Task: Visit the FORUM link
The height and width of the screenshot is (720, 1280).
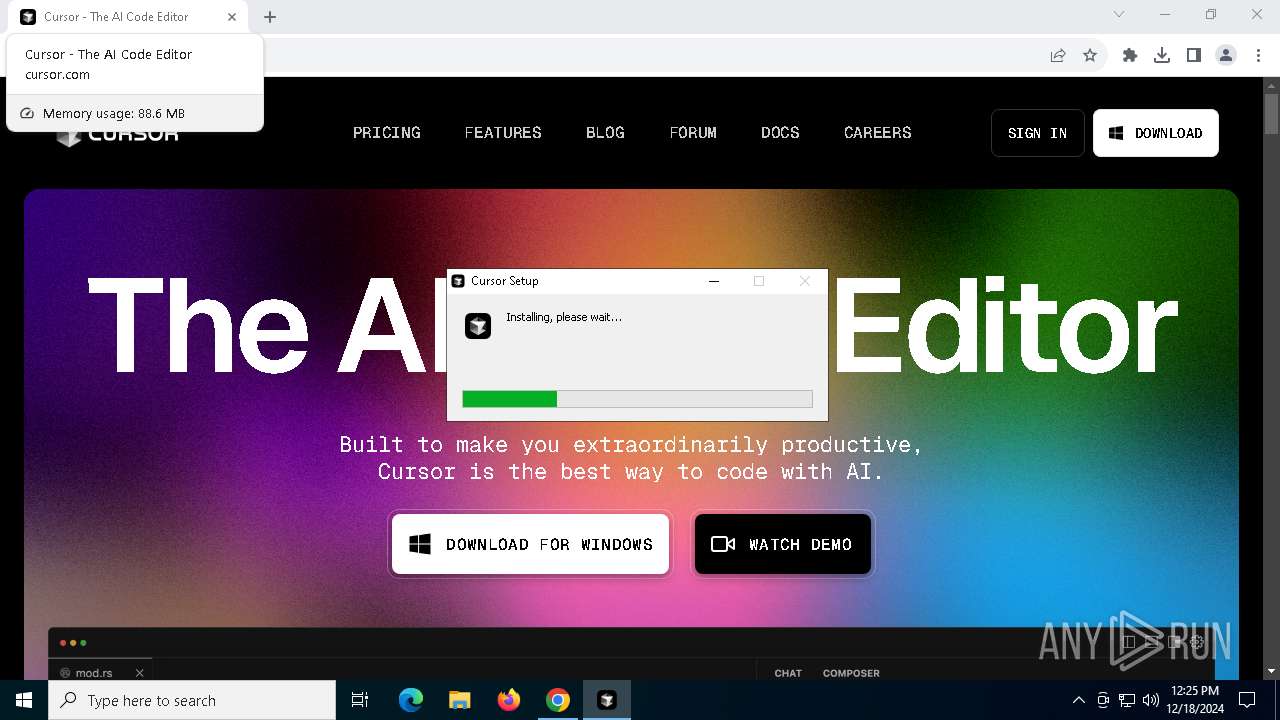Action: [693, 132]
